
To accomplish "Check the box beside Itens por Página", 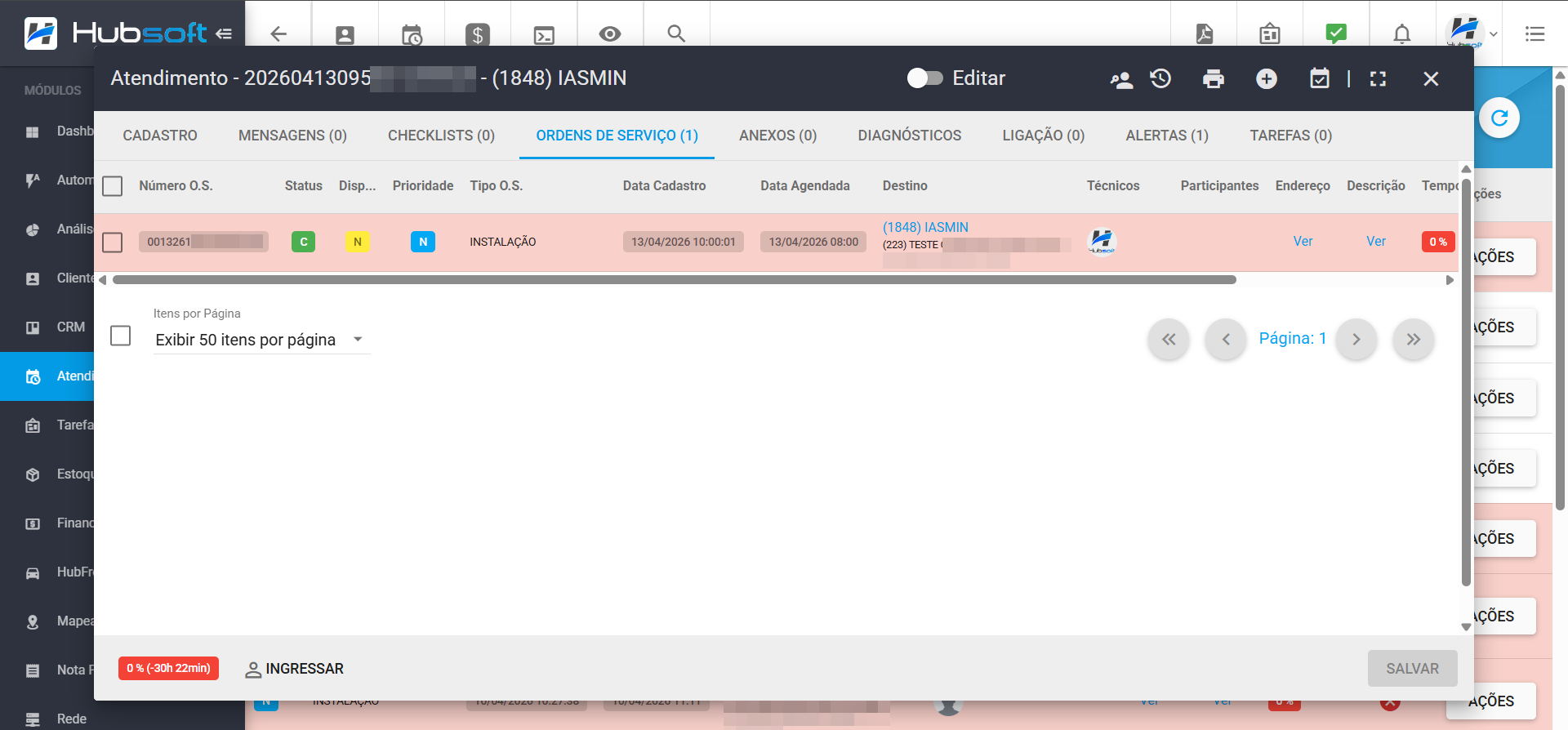I will pos(120,336).
